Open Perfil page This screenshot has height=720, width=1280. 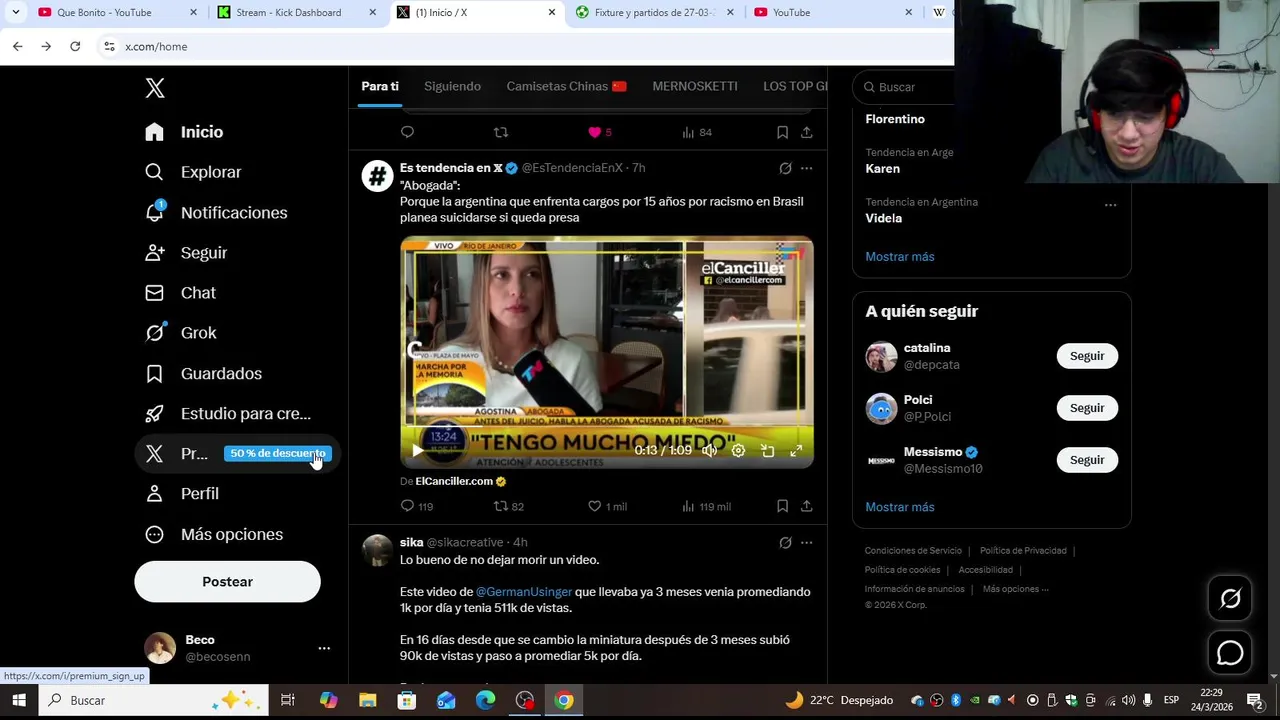point(182,494)
